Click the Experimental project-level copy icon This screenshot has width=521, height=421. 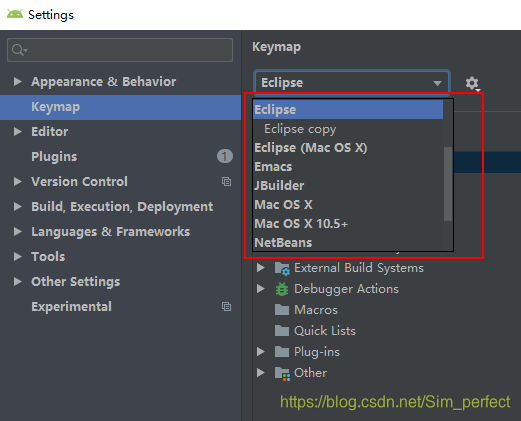click(x=227, y=307)
